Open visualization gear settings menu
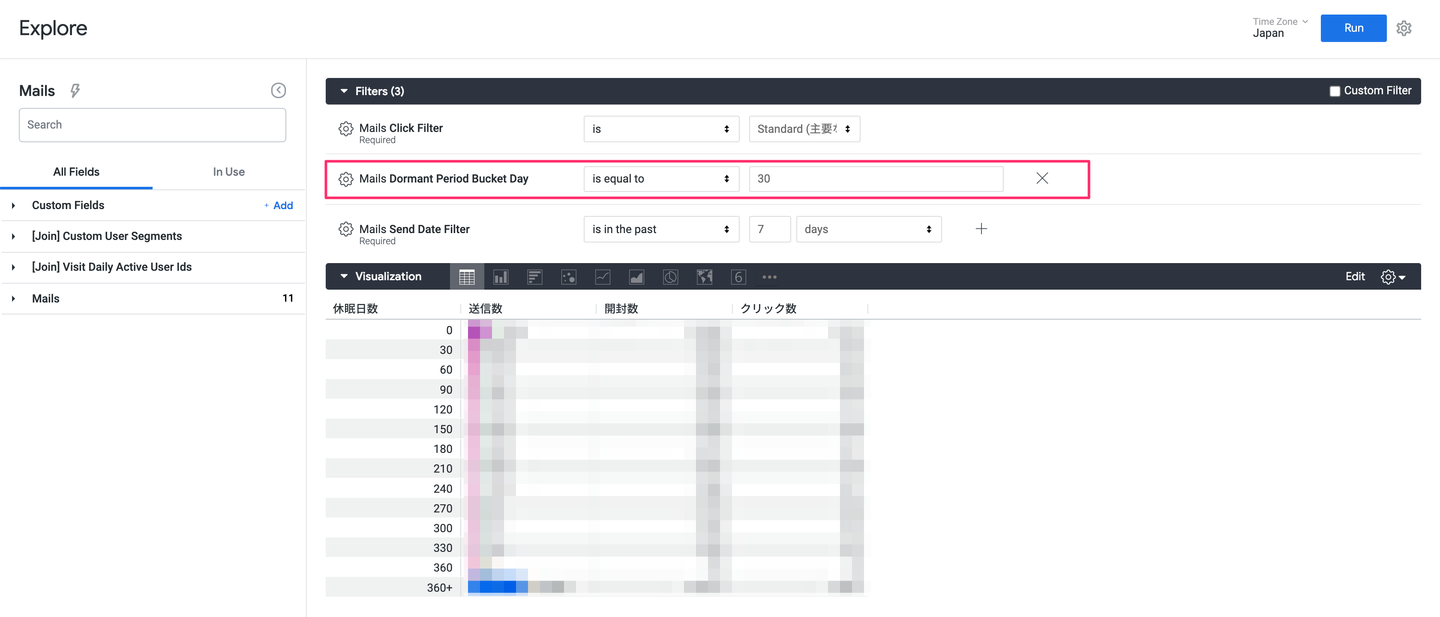The width and height of the screenshot is (1440, 617). point(1393,277)
